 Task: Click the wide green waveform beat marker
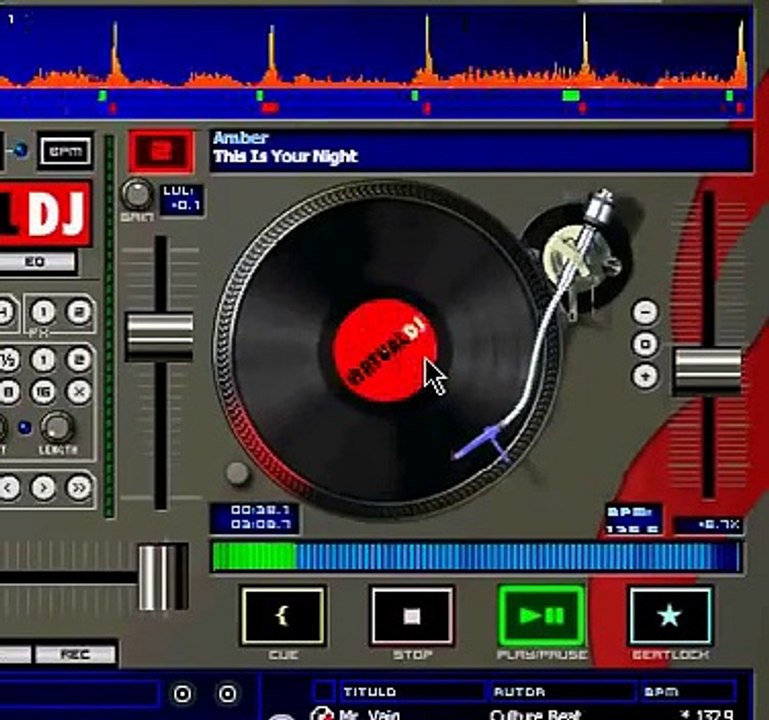point(571,96)
